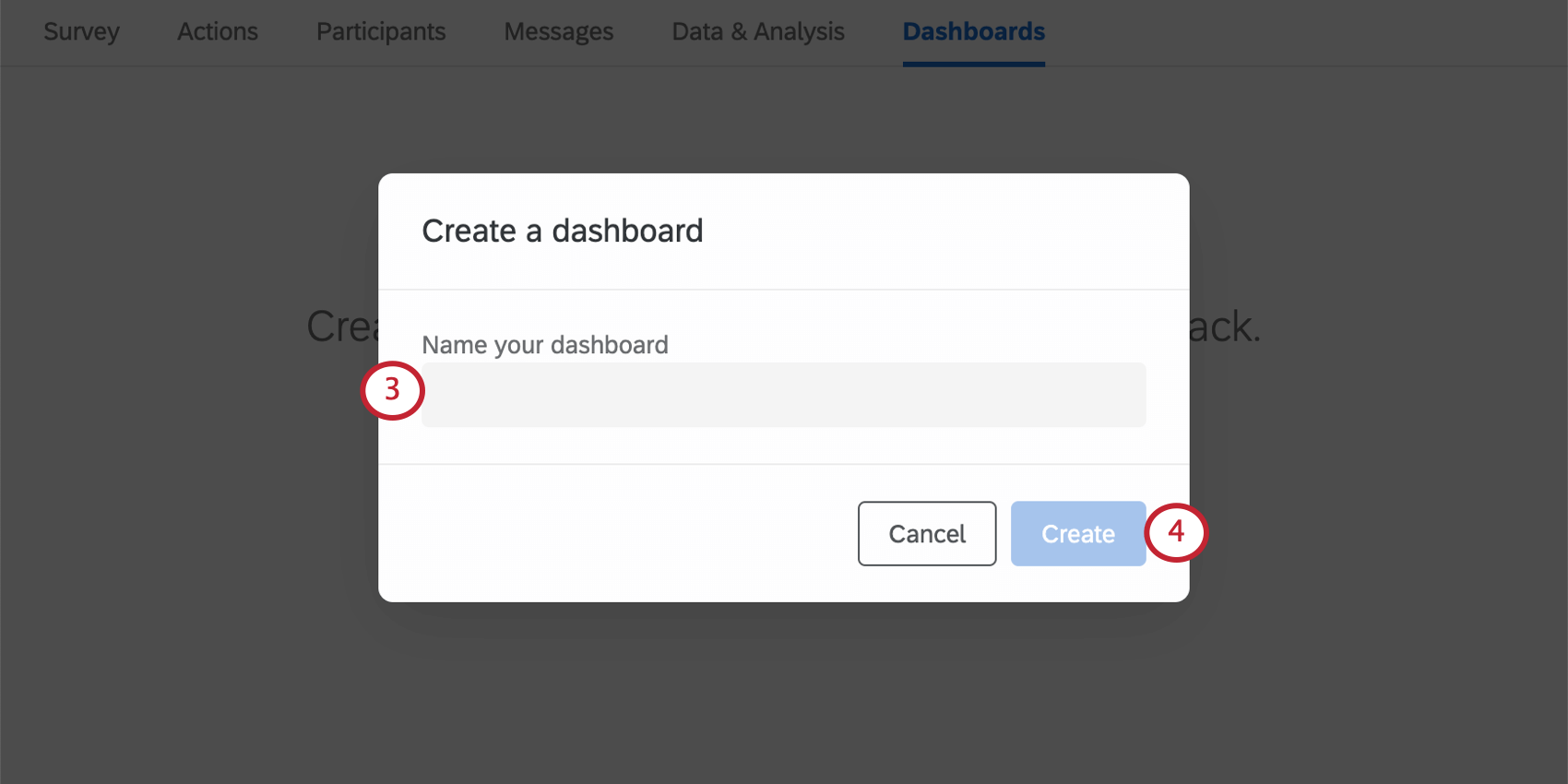
Task: Switch to the Survey tab
Action: (81, 31)
